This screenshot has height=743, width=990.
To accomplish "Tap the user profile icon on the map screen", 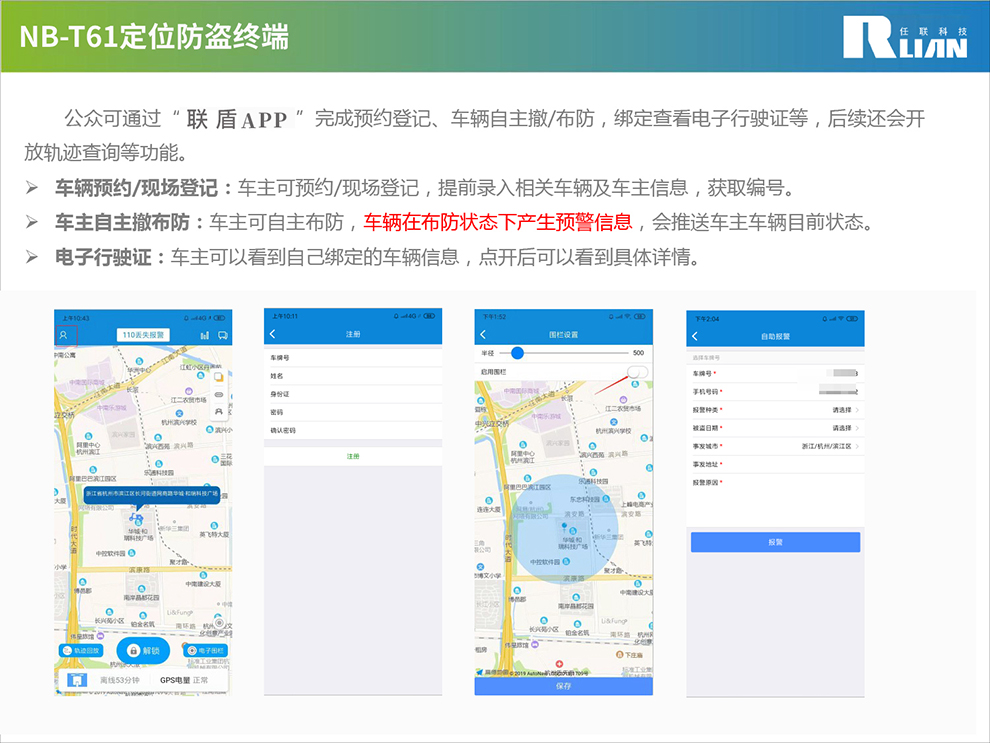I will click(64, 335).
